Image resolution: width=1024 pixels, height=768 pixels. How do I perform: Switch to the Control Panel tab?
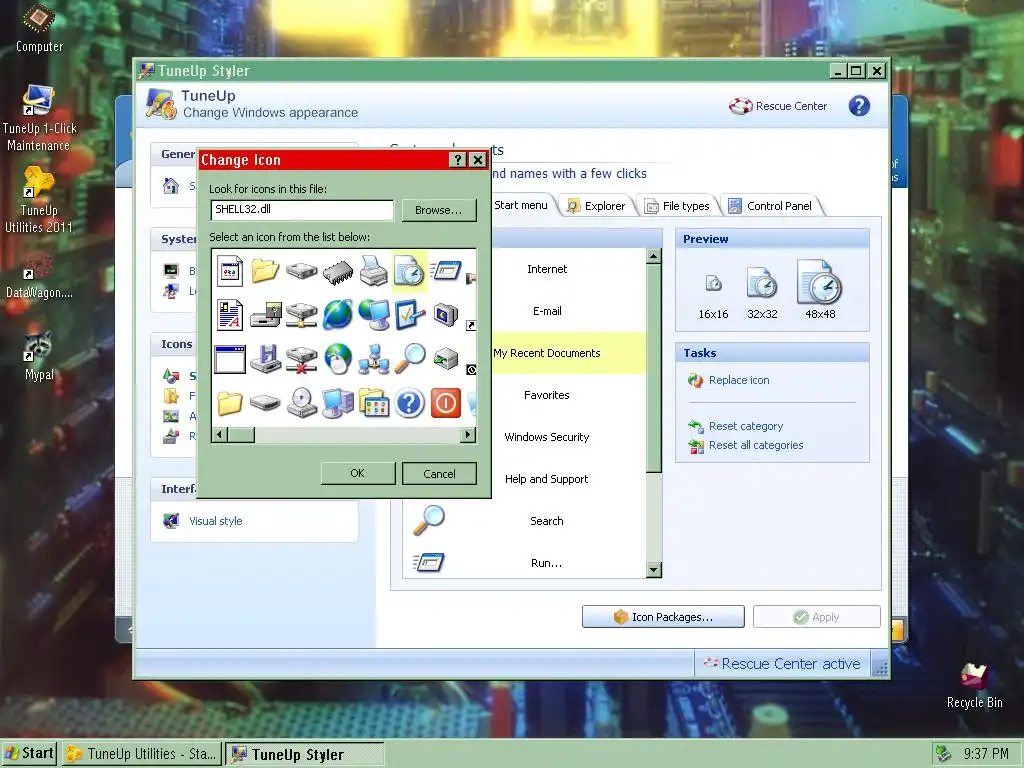(x=771, y=206)
